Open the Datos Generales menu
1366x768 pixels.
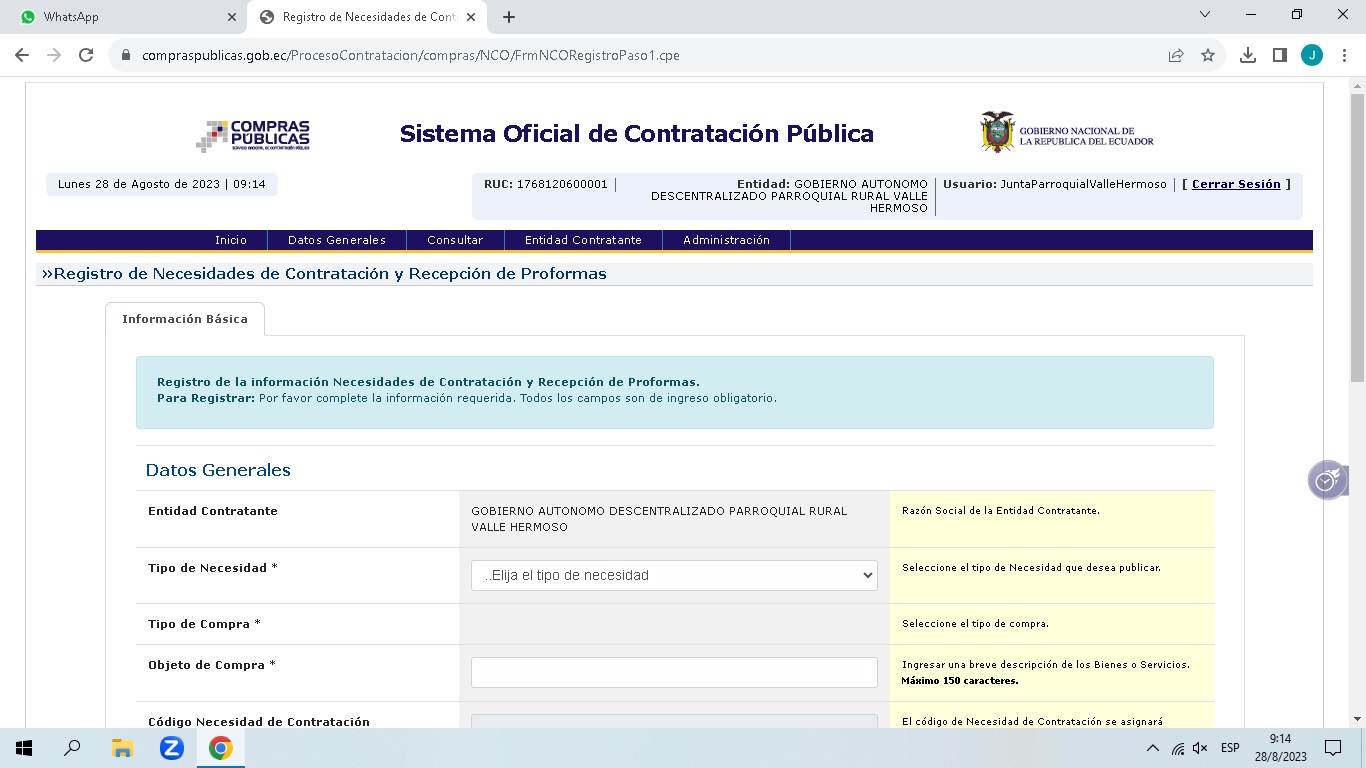(x=337, y=240)
